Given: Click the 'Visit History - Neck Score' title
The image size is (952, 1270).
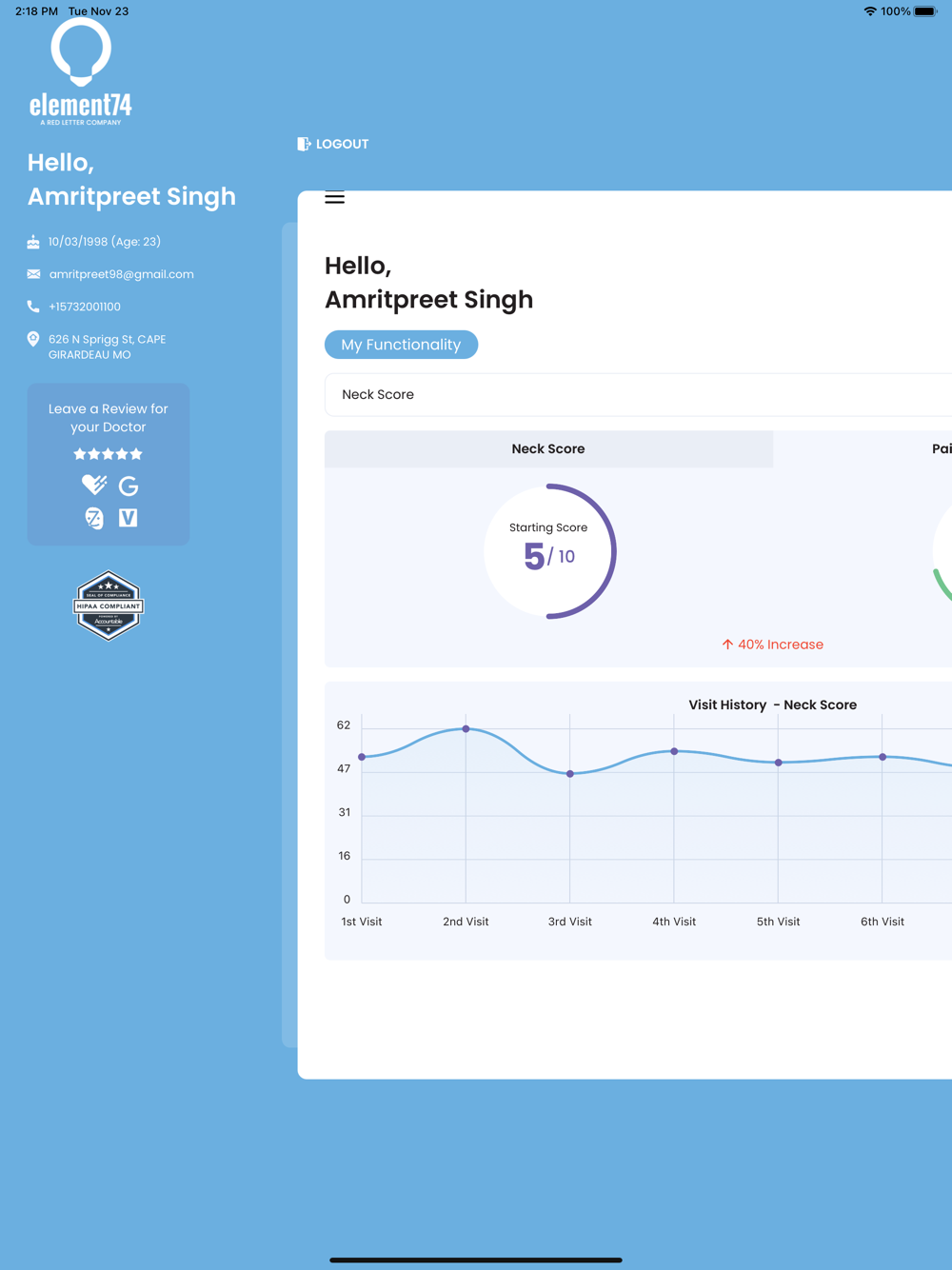Looking at the screenshot, I should [x=772, y=704].
